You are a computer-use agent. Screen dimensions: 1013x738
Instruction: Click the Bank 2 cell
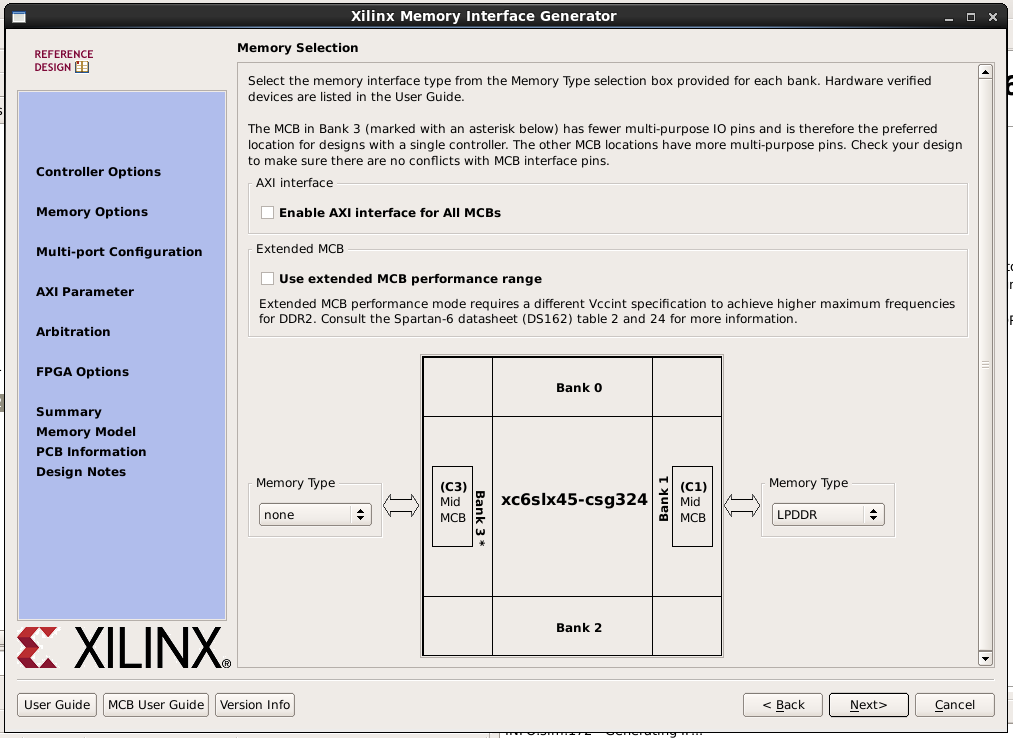572,627
